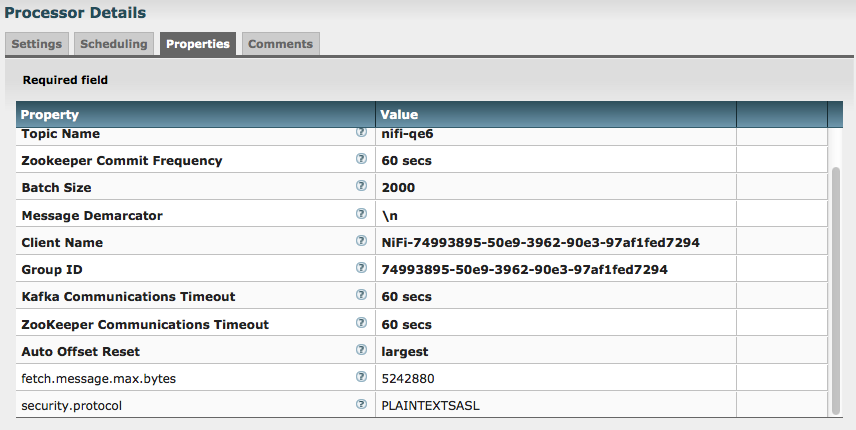
Task: Click the Property column header
Action: pos(196,114)
